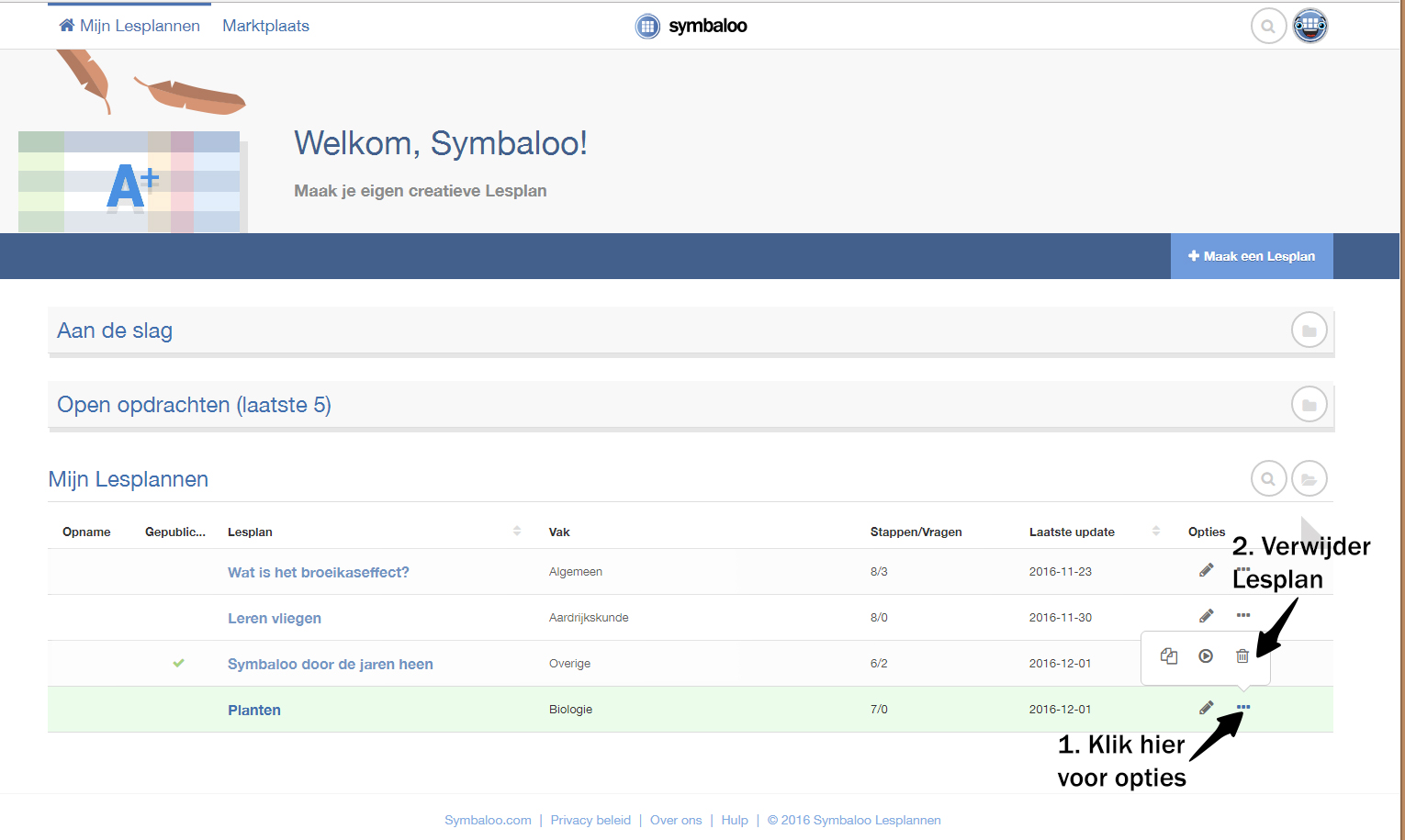Open the folder icon beside Mijn Lesplannen search
This screenshot has height=840, width=1405.
point(1309,478)
